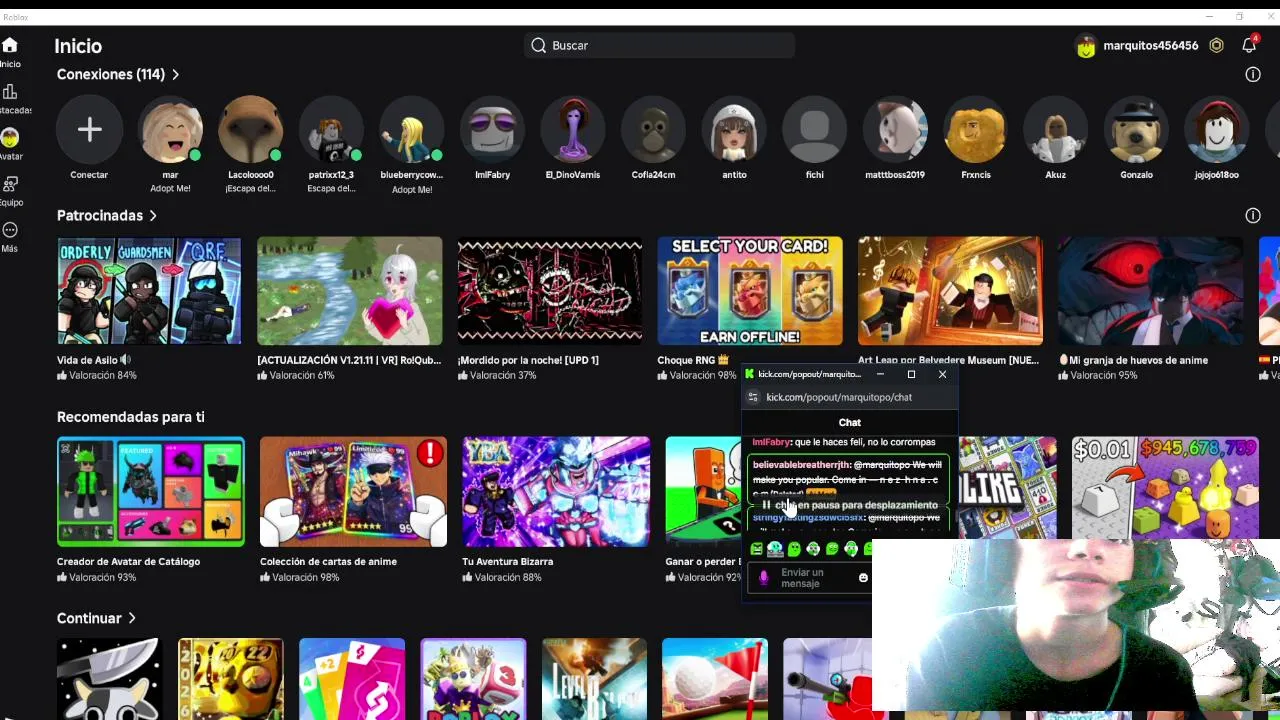Open friend patrixx12_3's avatar

[331, 129]
